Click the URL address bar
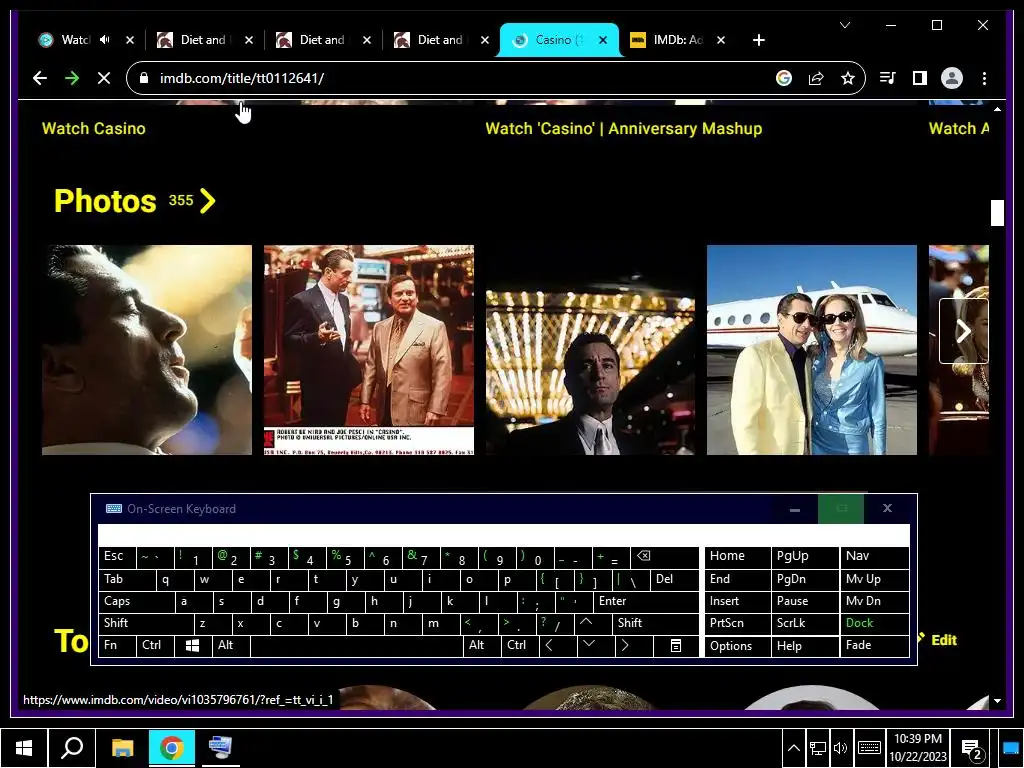 click(x=457, y=78)
